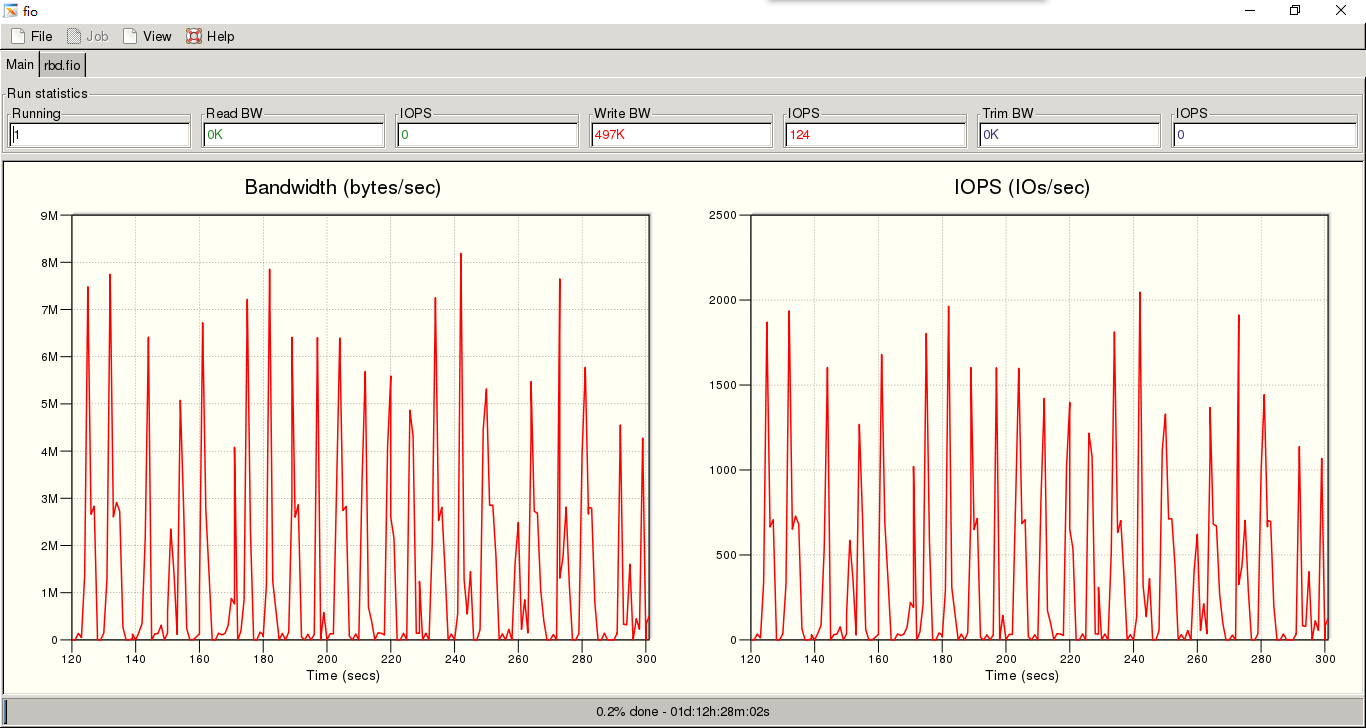Image resolution: width=1366 pixels, height=728 pixels.
Task: Click the trim IOPS field showing blue 0
Action: tap(1264, 134)
